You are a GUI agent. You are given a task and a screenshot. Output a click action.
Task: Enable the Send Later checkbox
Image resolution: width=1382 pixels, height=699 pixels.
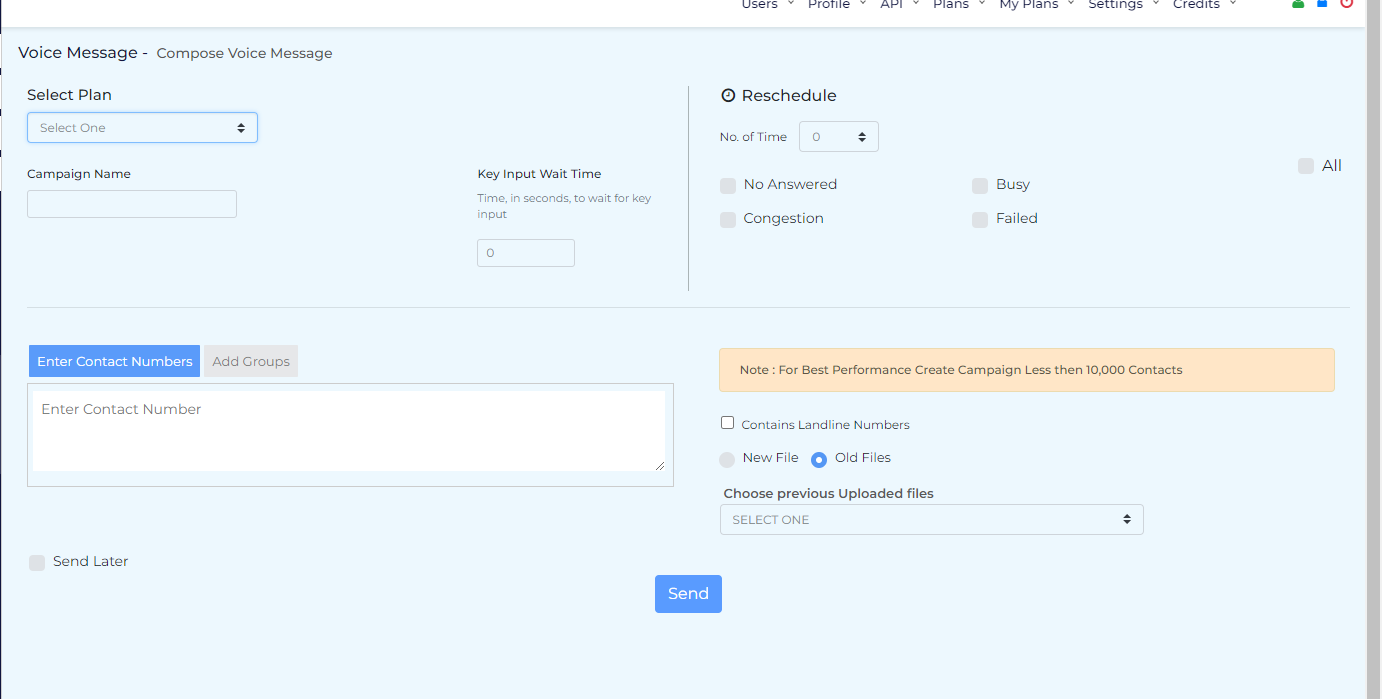(x=37, y=563)
